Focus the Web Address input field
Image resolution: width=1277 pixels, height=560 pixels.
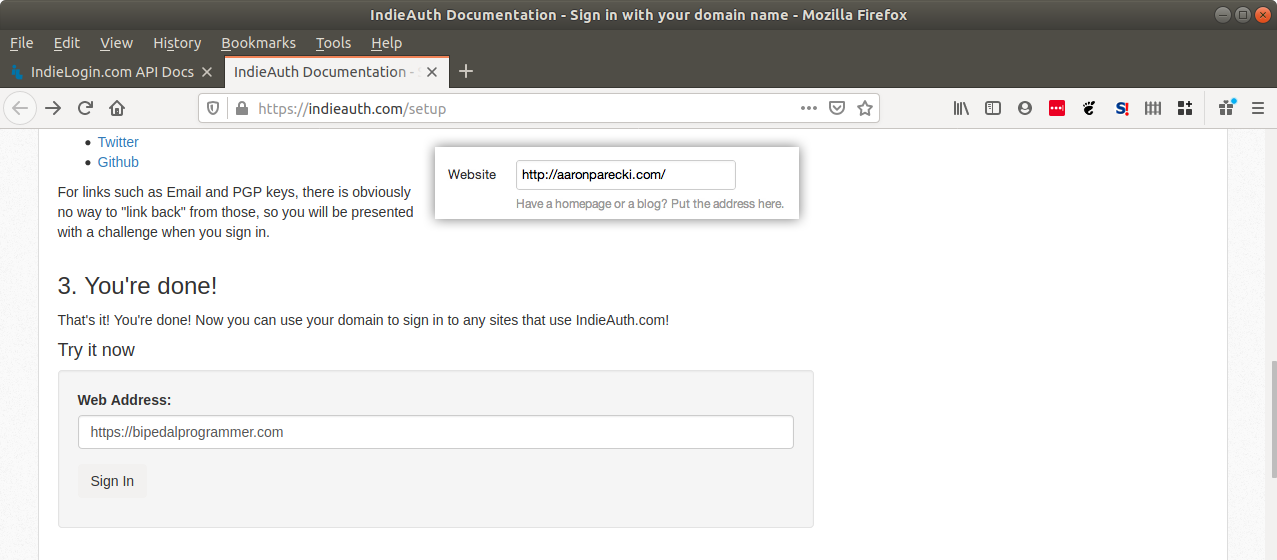coord(436,432)
